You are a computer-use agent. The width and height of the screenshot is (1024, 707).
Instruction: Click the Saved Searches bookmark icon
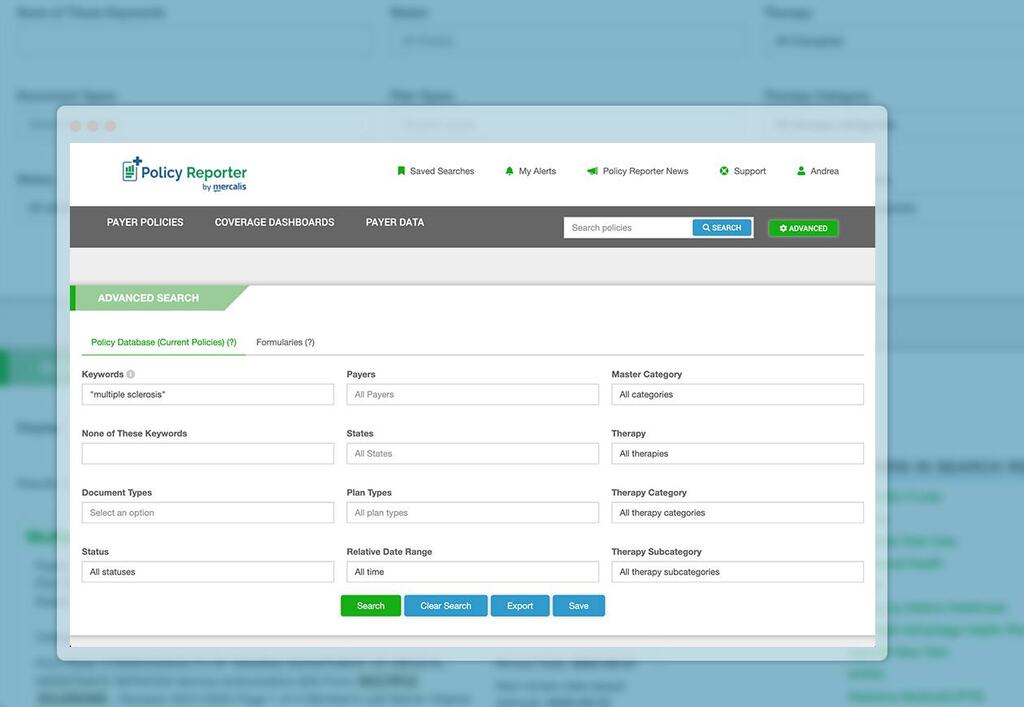(x=401, y=171)
